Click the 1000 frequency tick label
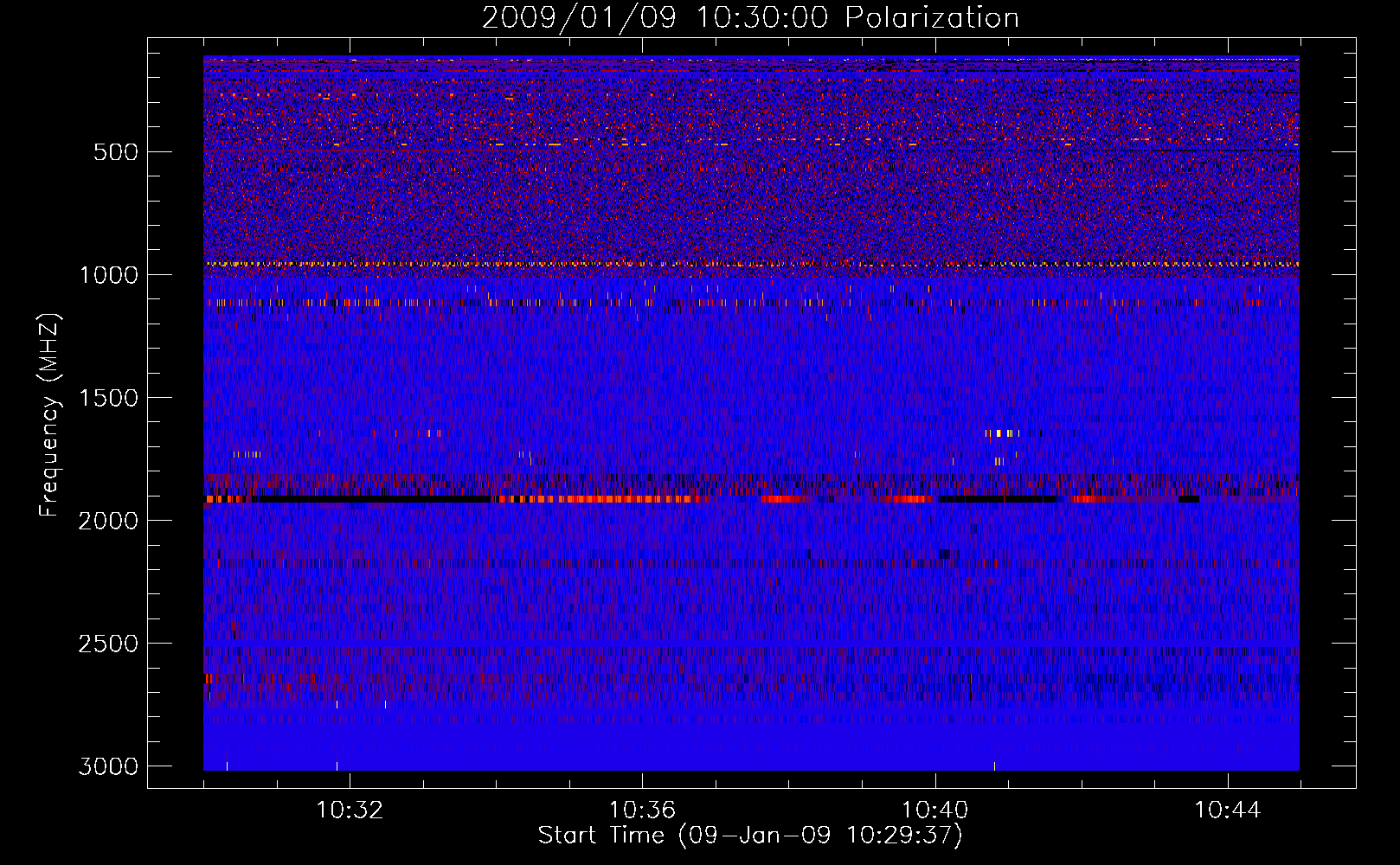The height and width of the screenshot is (865, 1400). 108,275
